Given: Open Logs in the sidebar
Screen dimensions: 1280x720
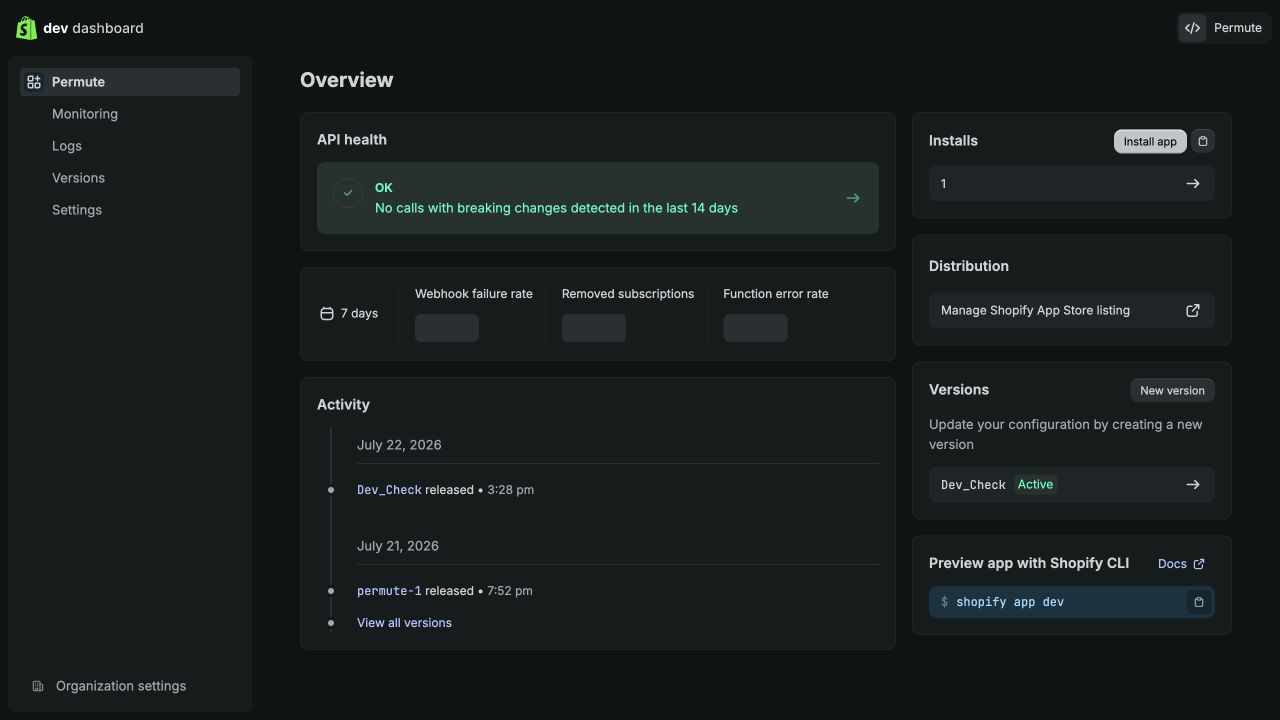Looking at the screenshot, I should pos(67,146).
